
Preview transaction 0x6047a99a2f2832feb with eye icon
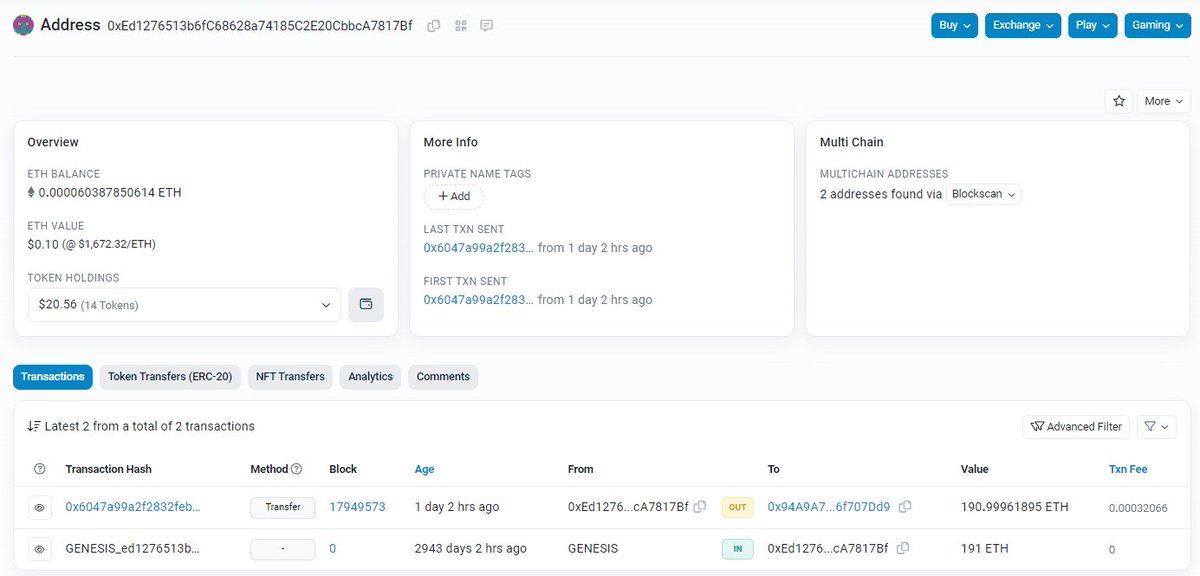tap(40, 508)
